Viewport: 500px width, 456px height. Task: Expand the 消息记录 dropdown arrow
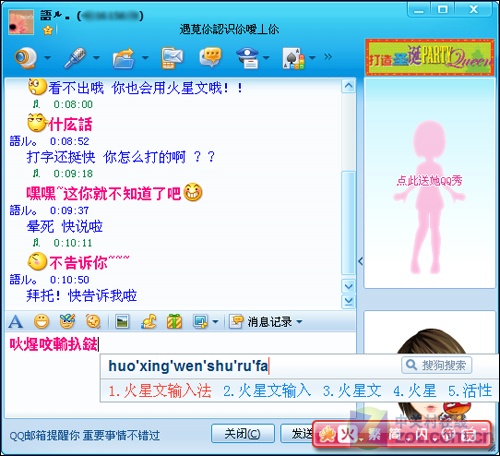tap(299, 322)
